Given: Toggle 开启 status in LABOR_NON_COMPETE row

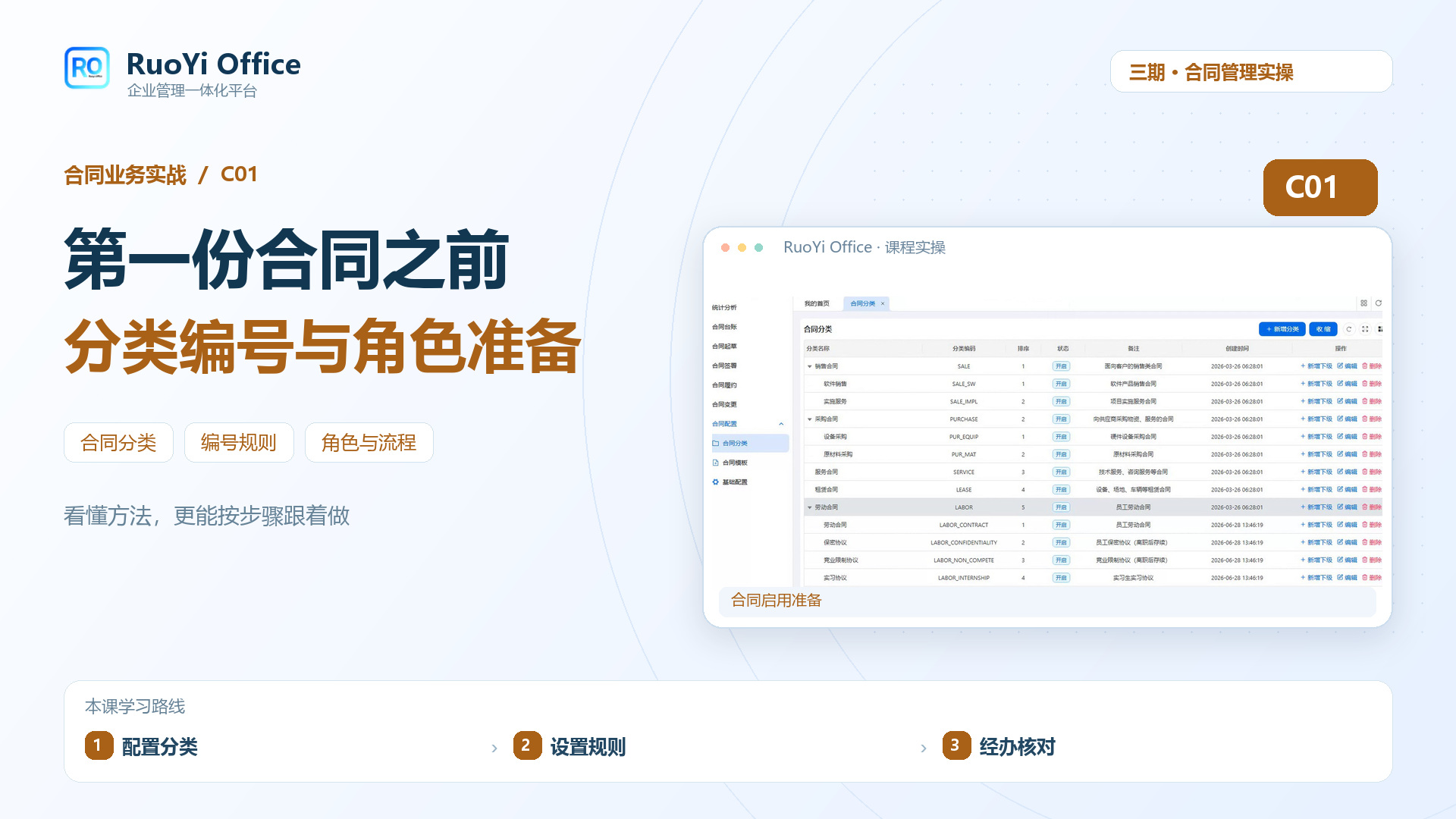Looking at the screenshot, I should [1061, 560].
